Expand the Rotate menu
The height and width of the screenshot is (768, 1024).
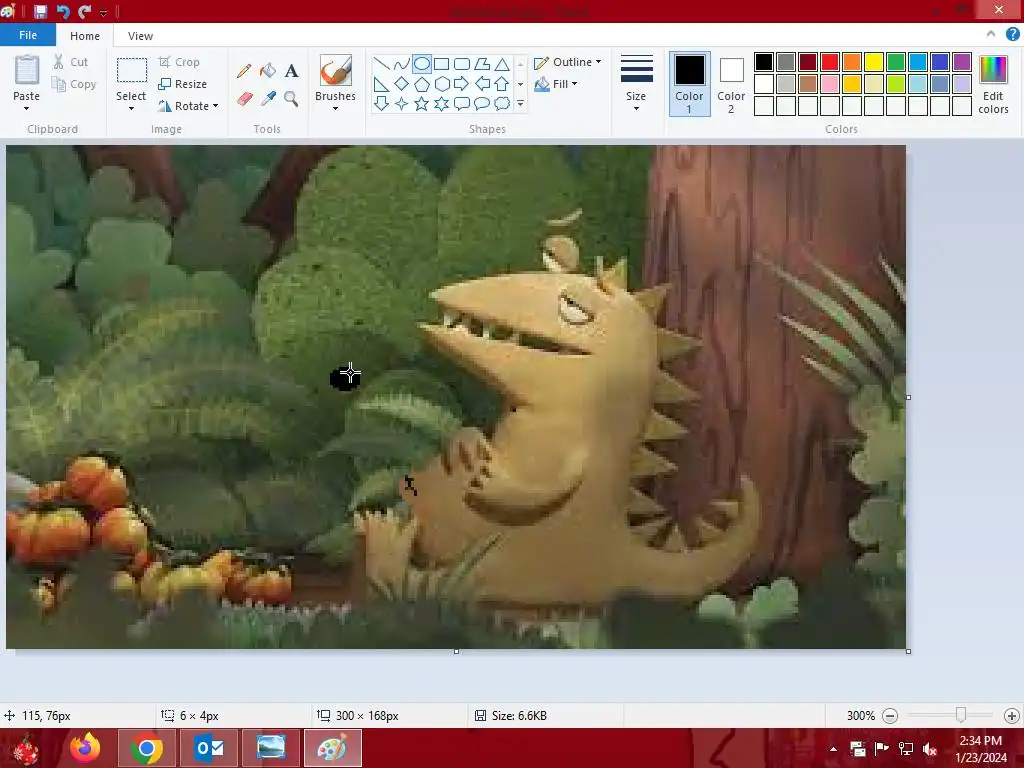pyautogui.click(x=188, y=106)
